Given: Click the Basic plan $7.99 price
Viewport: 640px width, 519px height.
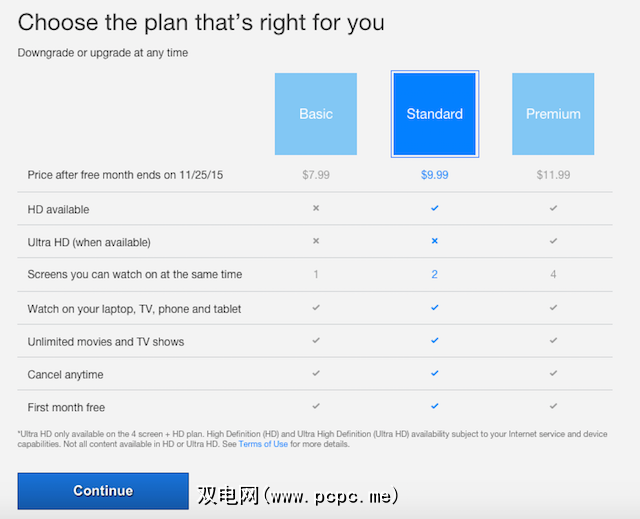Looking at the screenshot, I should click(316, 175).
